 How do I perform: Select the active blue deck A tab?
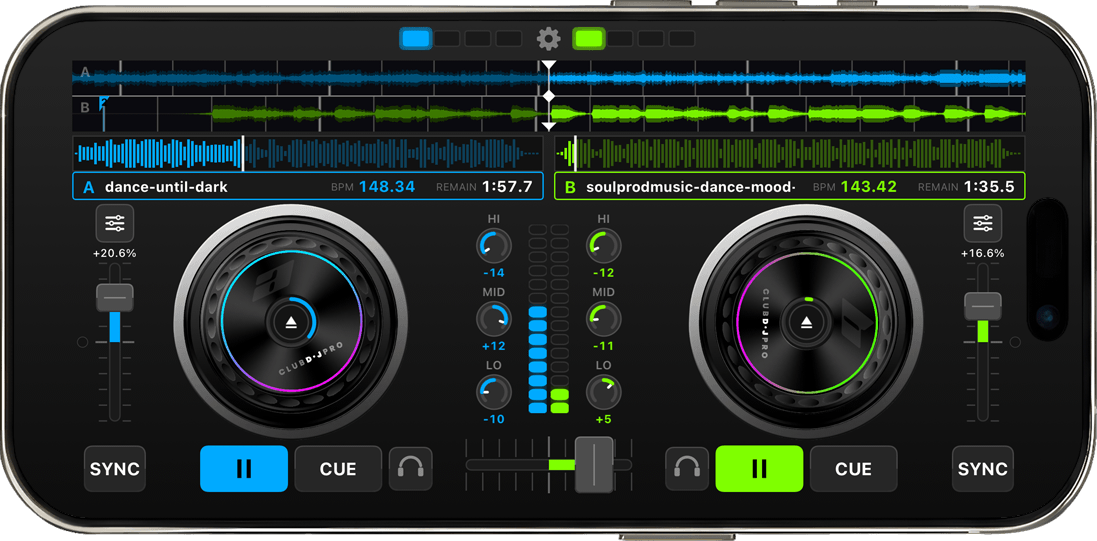(416, 38)
